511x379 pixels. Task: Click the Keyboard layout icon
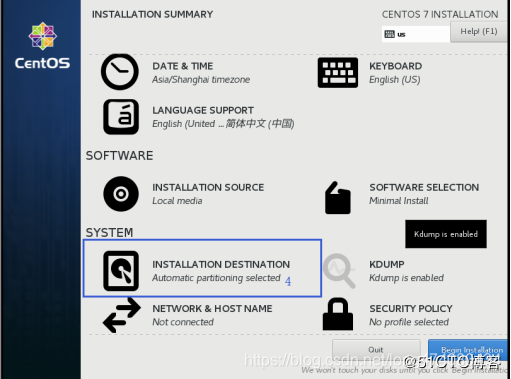point(338,73)
